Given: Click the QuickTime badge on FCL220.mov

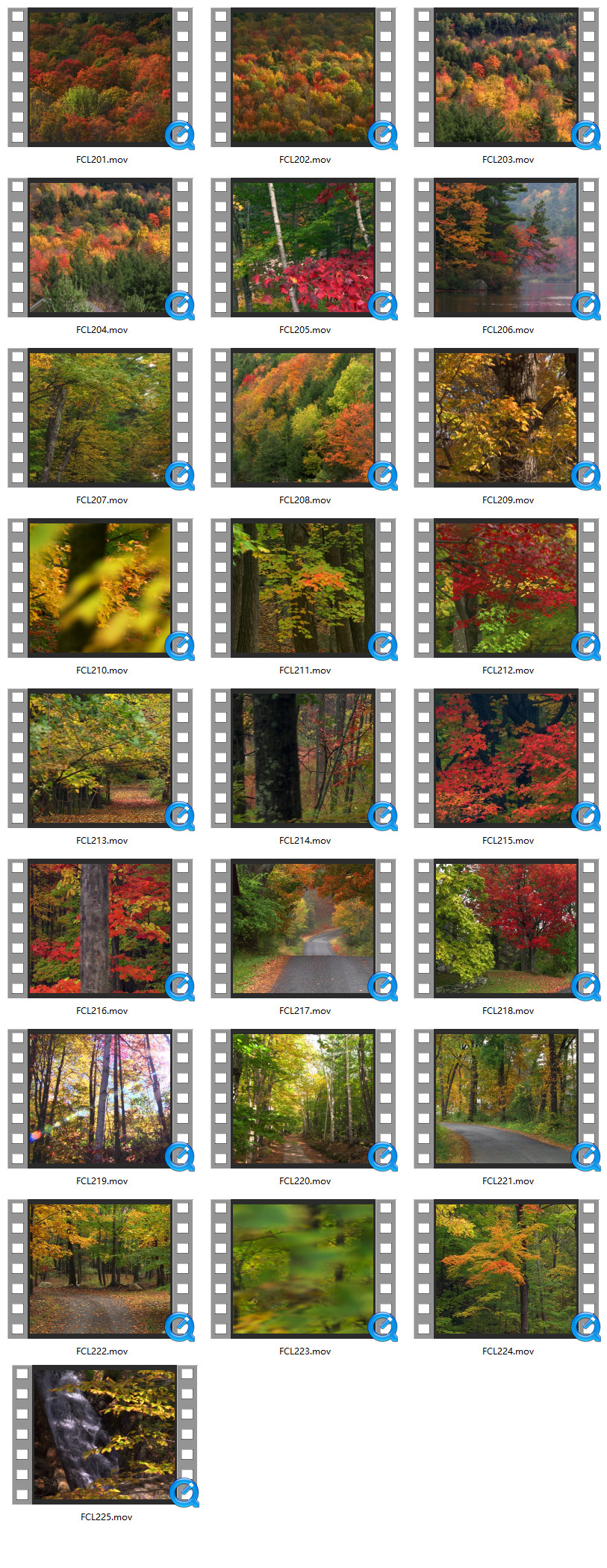Looking at the screenshot, I should (383, 1157).
